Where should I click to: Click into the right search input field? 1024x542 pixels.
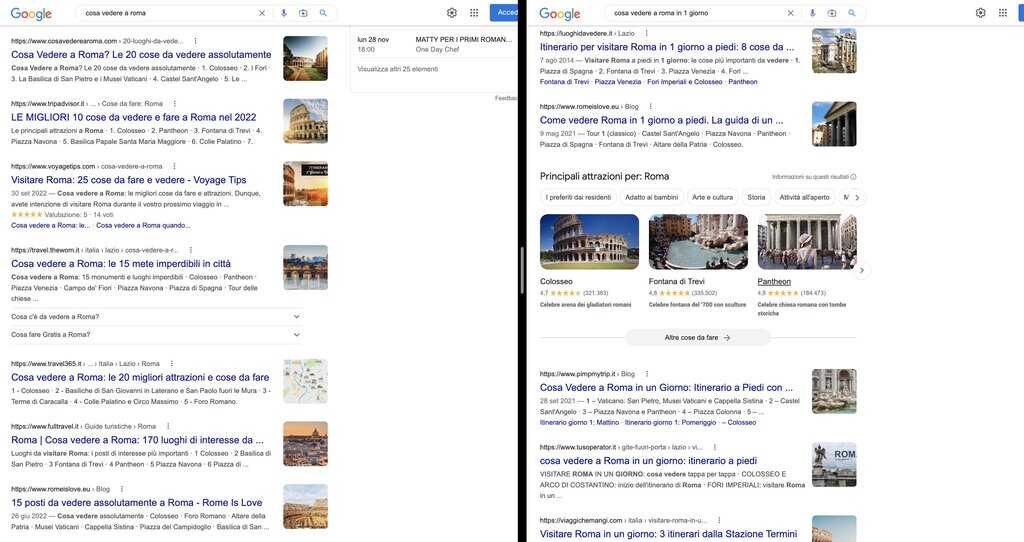click(696, 13)
